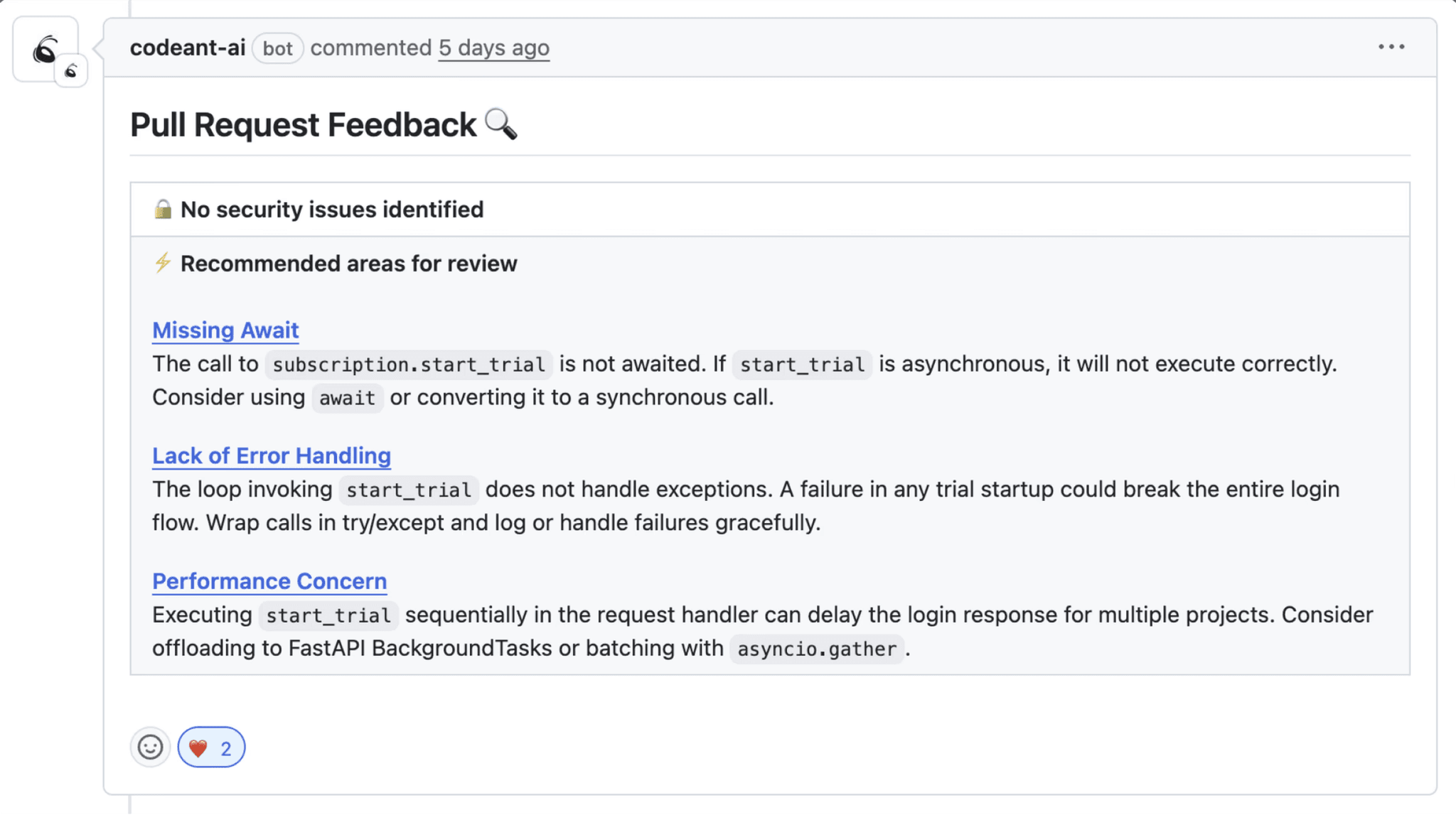
Task: Click the magnifying glass in the feedback heading
Action: click(x=503, y=124)
